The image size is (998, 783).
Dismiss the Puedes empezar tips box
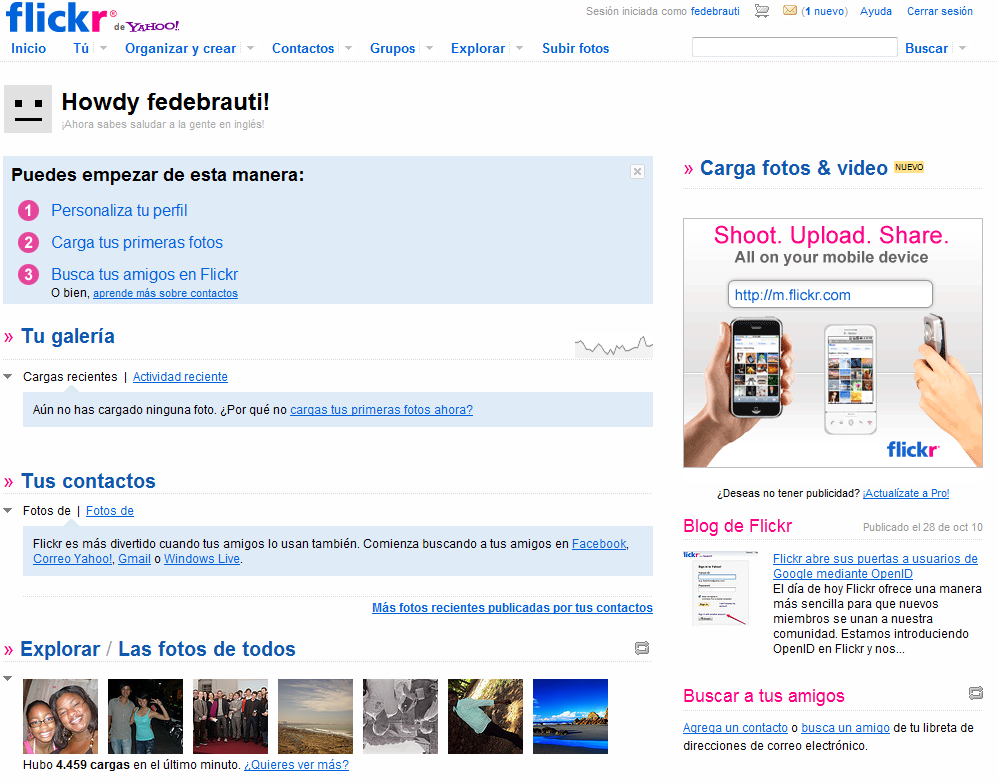pyautogui.click(x=637, y=171)
